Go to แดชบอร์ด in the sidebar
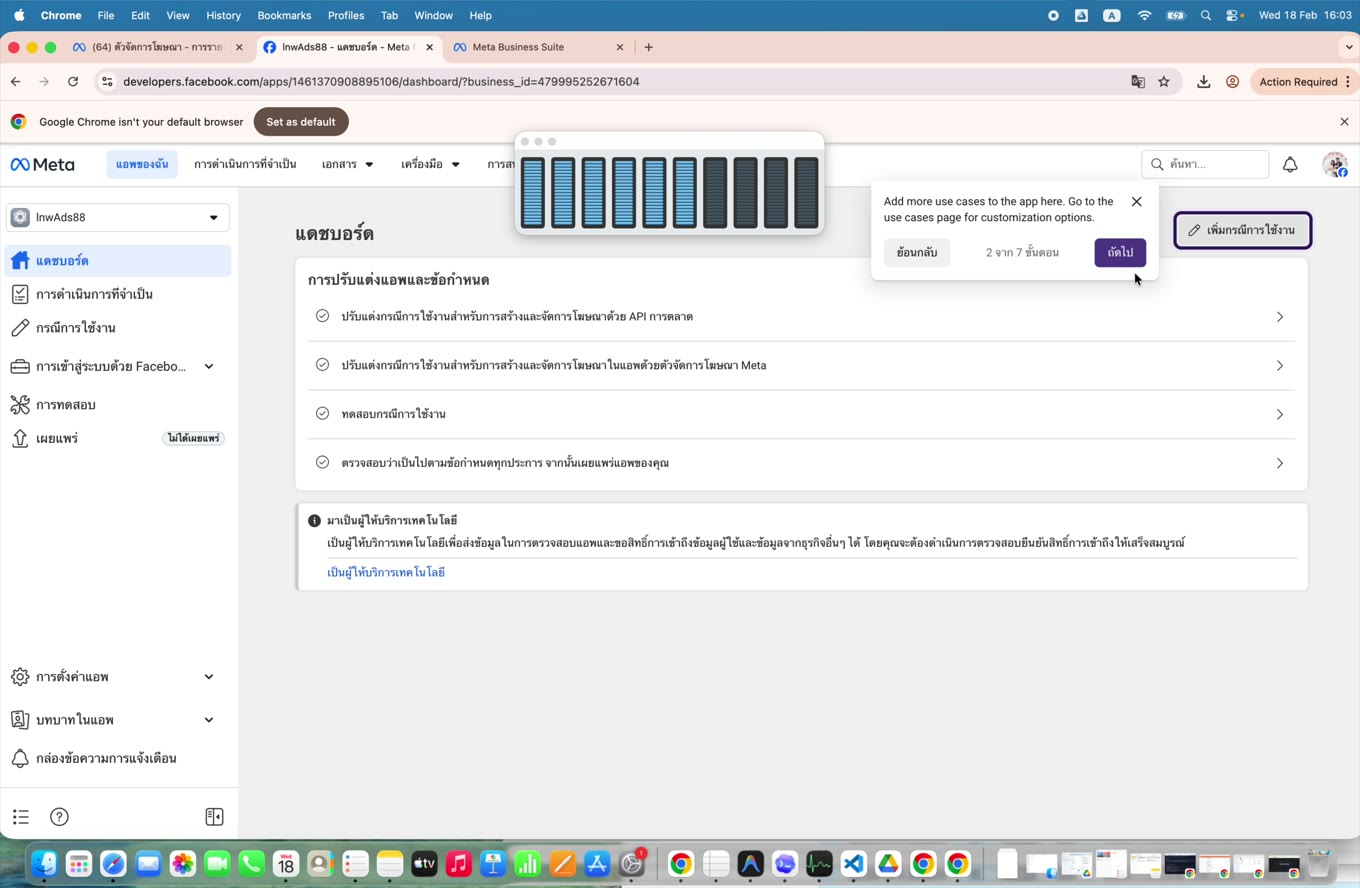Image resolution: width=1360 pixels, height=888 pixels. point(118,261)
